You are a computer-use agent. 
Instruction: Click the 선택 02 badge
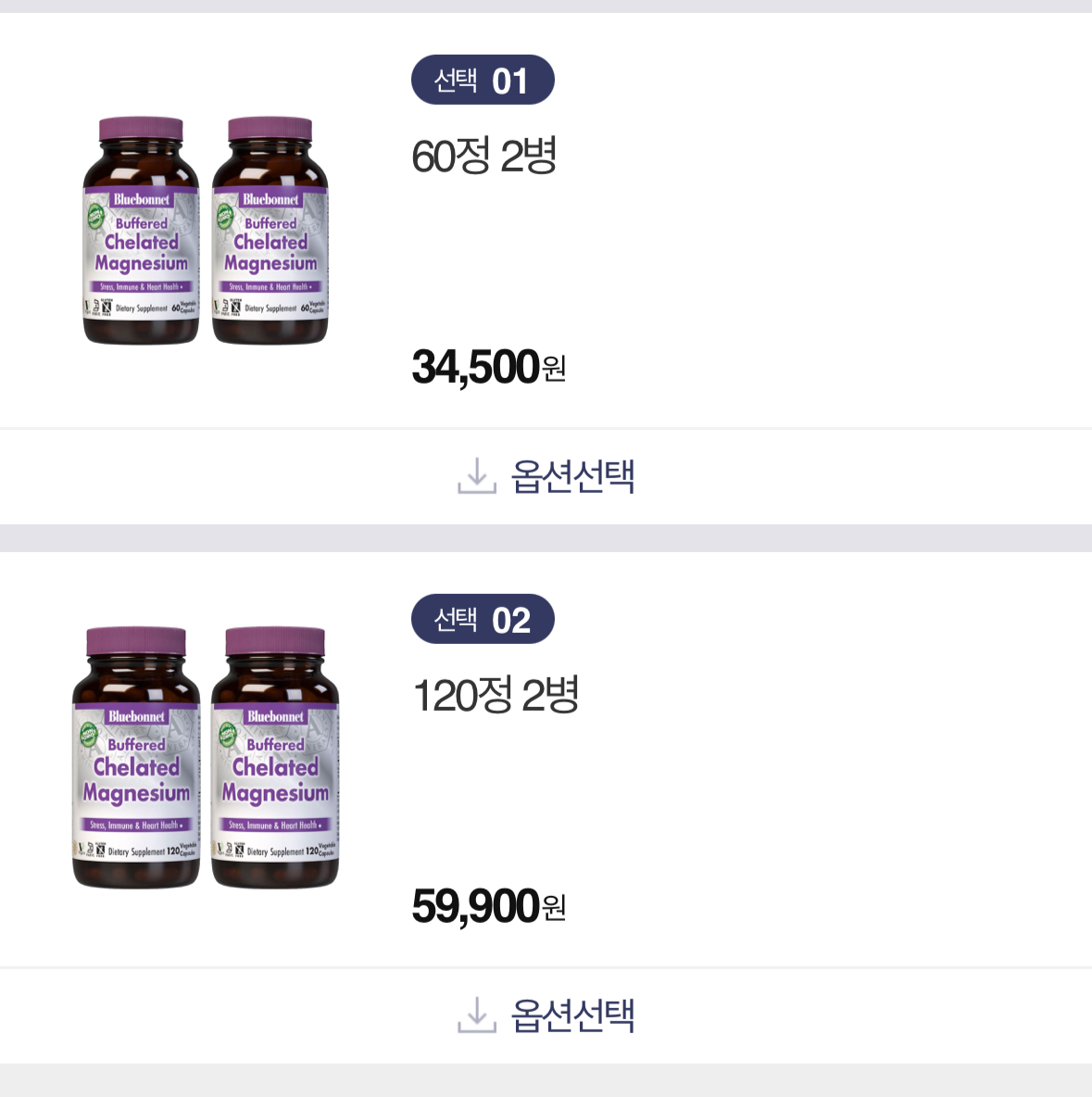[483, 620]
